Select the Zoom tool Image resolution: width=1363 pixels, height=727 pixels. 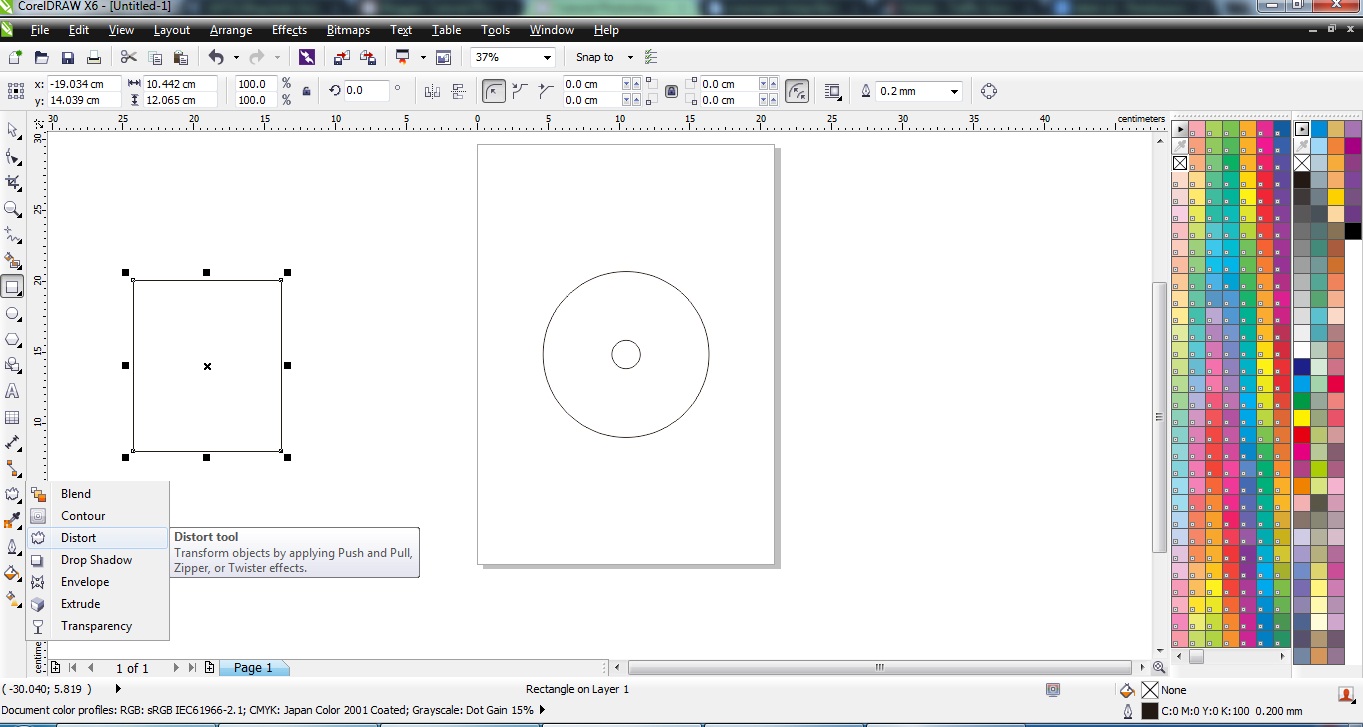pyautogui.click(x=13, y=209)
